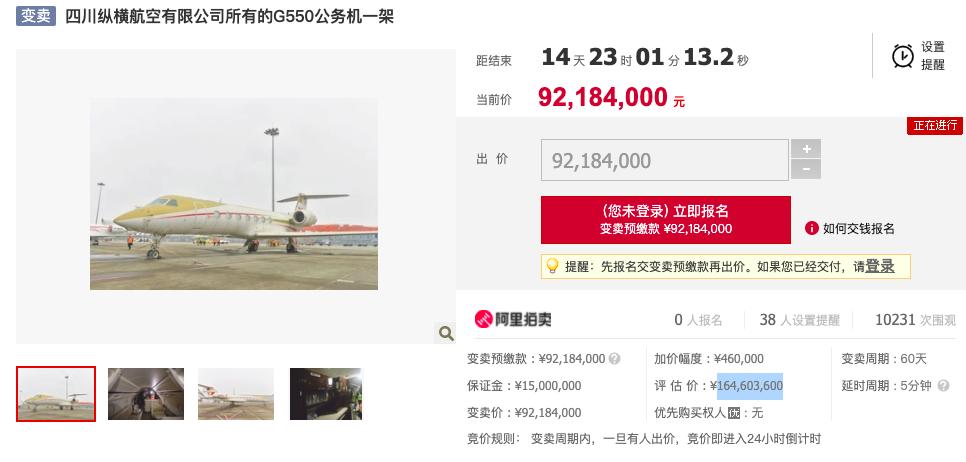The image size is (966, 462).
Task: Decrease bid with the minus stepper
Action: click(x=806, y=169)
